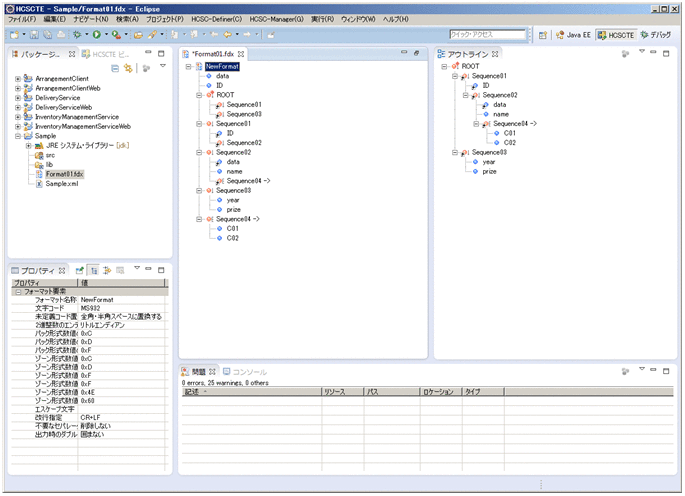Switch to the デバッグ perspective
This screenshot has height=496, width=685.
point(654,35)
